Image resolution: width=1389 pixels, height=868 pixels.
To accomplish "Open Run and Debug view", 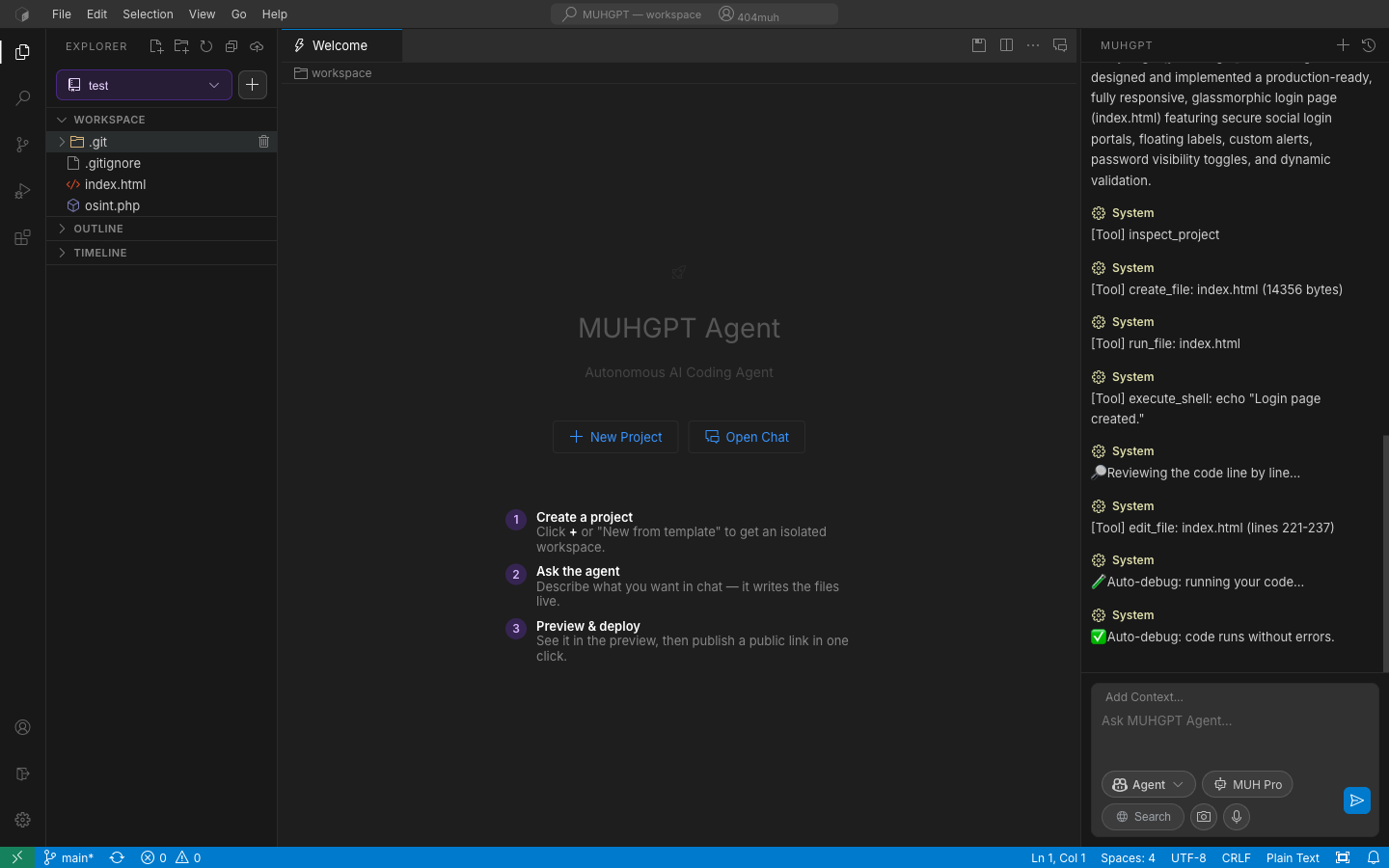I will [x=22, y=191].
